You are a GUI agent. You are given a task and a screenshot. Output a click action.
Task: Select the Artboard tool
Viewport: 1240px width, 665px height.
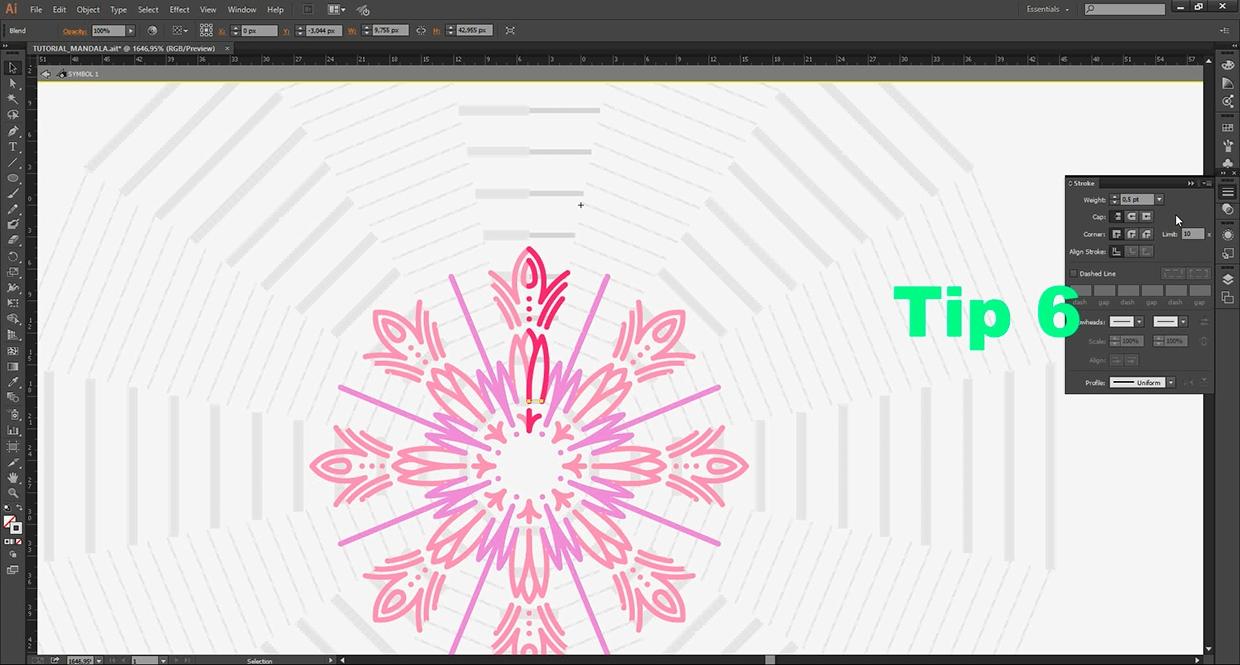coord(12,446)
